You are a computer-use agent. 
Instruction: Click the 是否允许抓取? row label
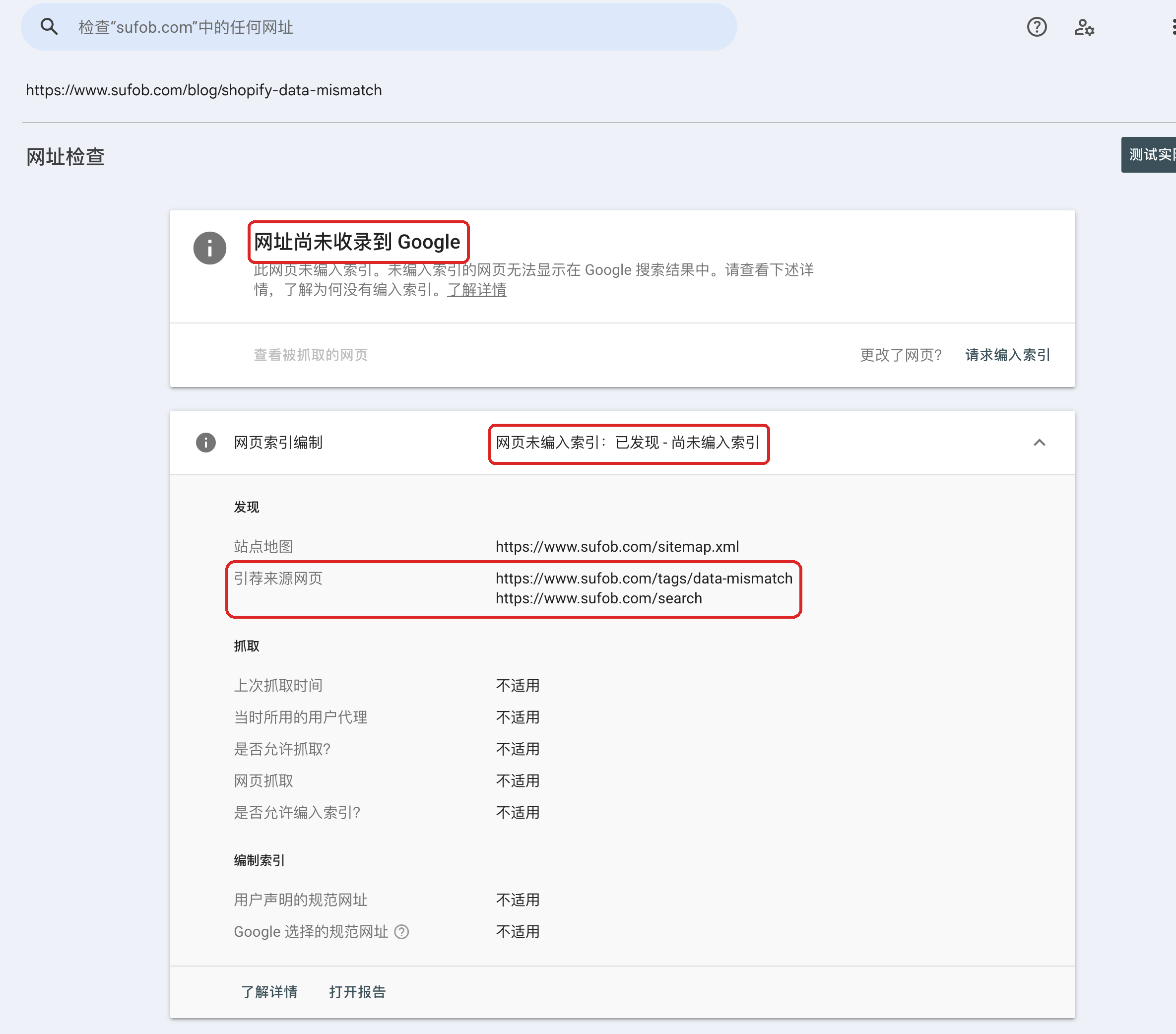pos(282,749)
